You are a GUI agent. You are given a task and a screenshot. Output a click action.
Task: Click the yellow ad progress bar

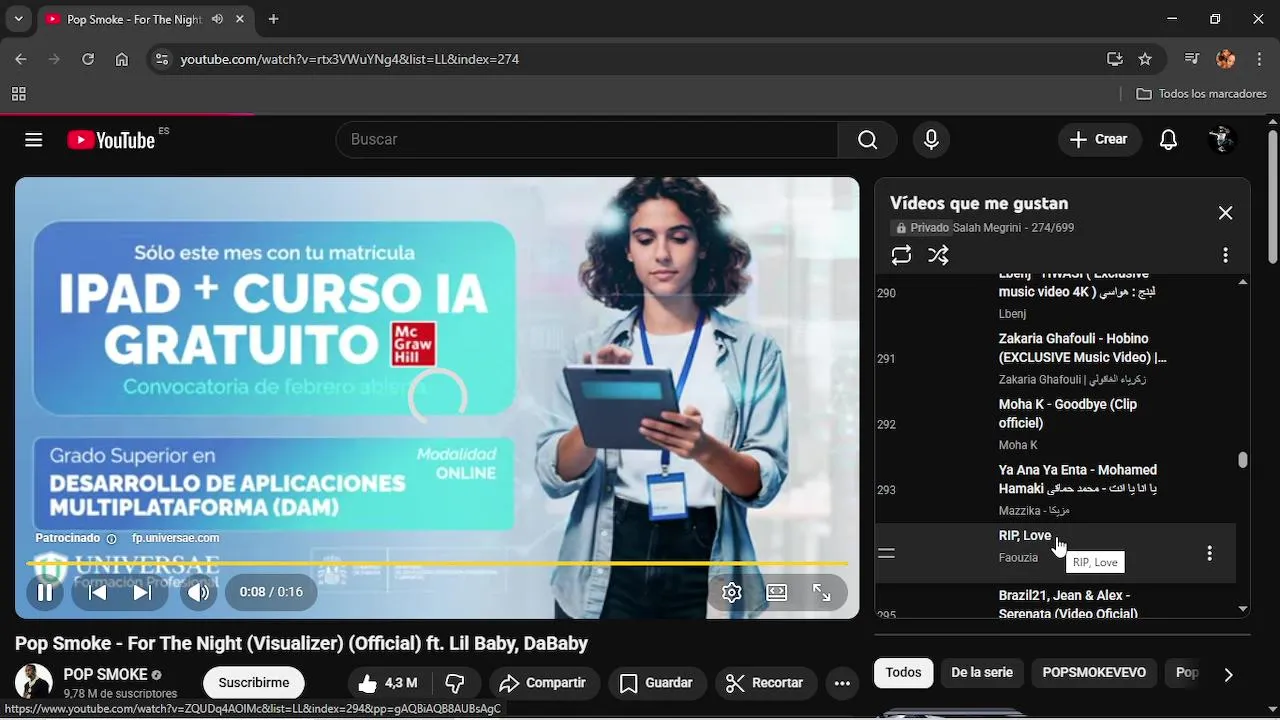(437, 564)
